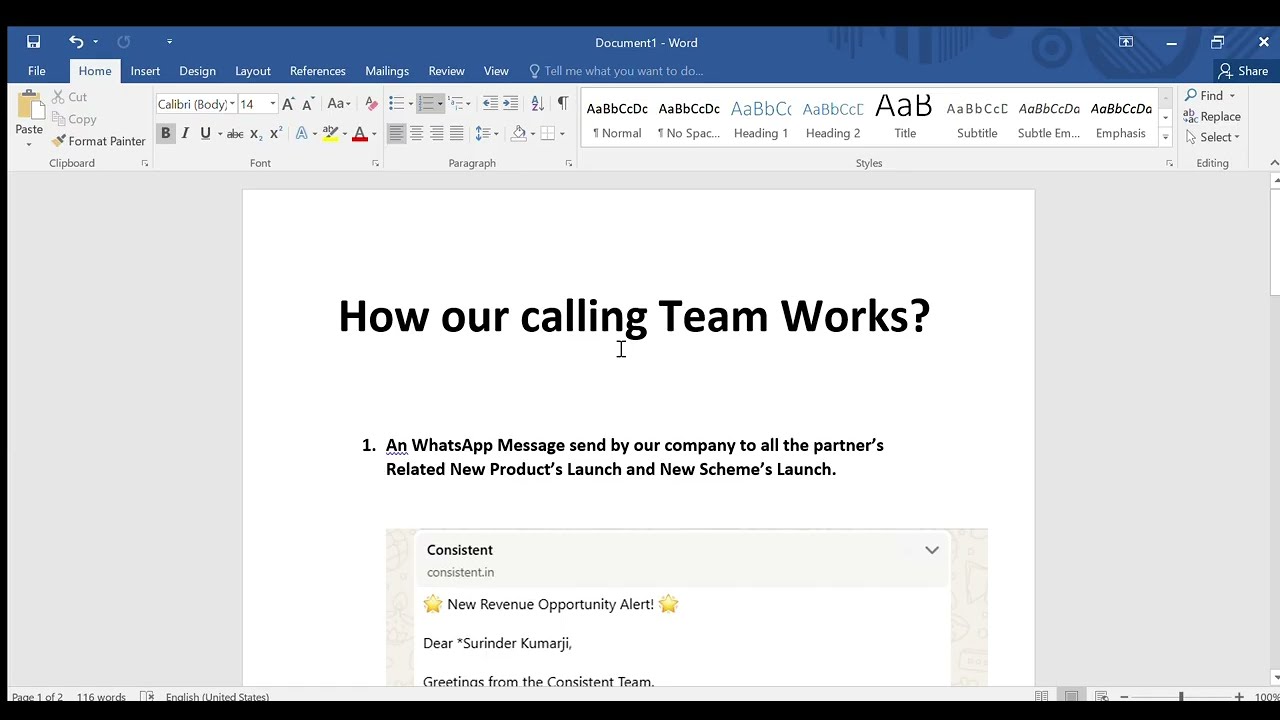Open line and paragraph spacing

[x=486, y=133]
